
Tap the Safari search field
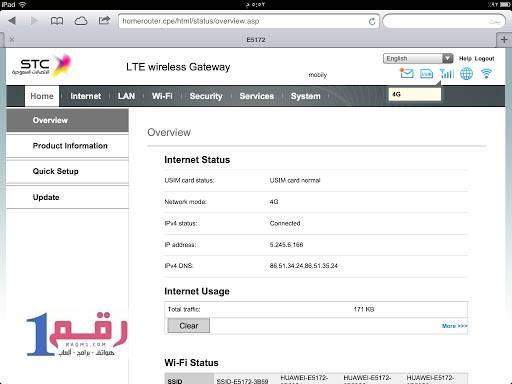click(x=444, y=21)
